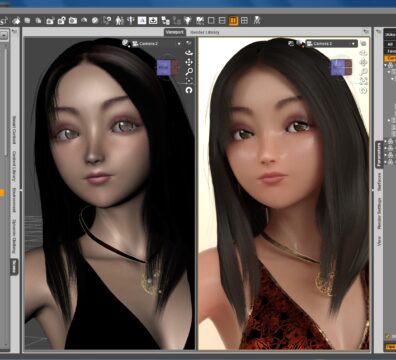Click the frame selection icon in left viewport

(189, 81)
